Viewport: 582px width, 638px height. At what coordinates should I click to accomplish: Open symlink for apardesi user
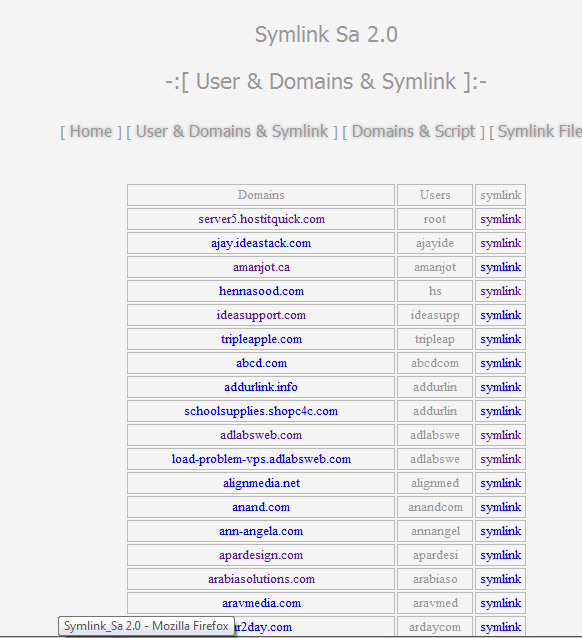coord(501,555)
